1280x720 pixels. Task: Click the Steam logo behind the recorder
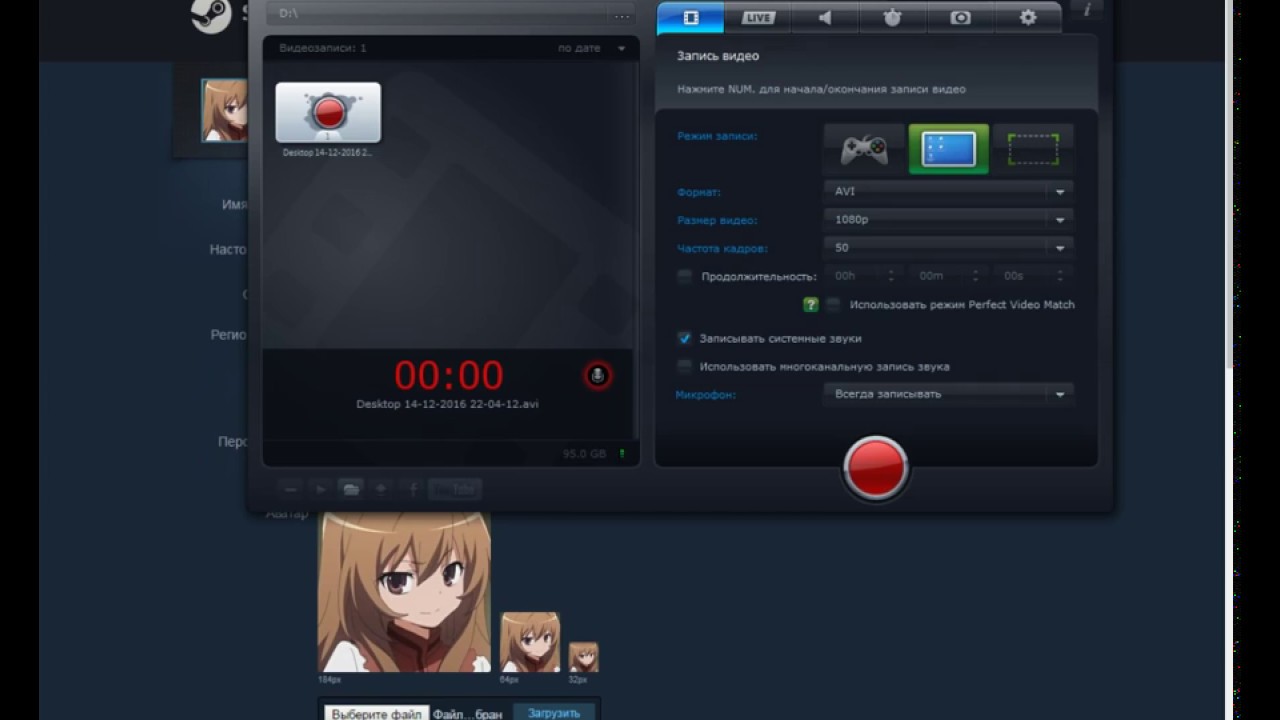(x=211, y=14)
